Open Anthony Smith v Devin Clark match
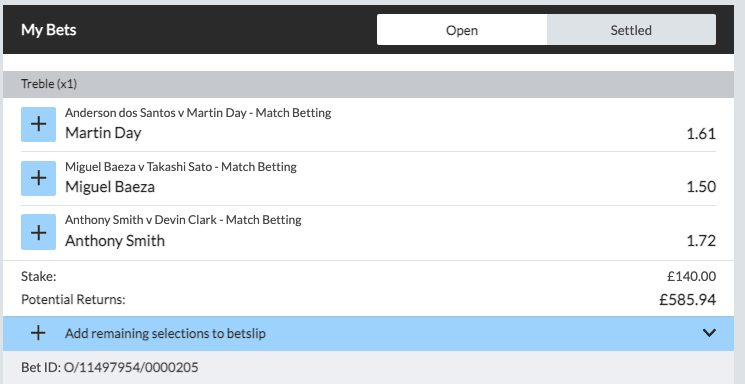745x384 pixels. (183, 220)
